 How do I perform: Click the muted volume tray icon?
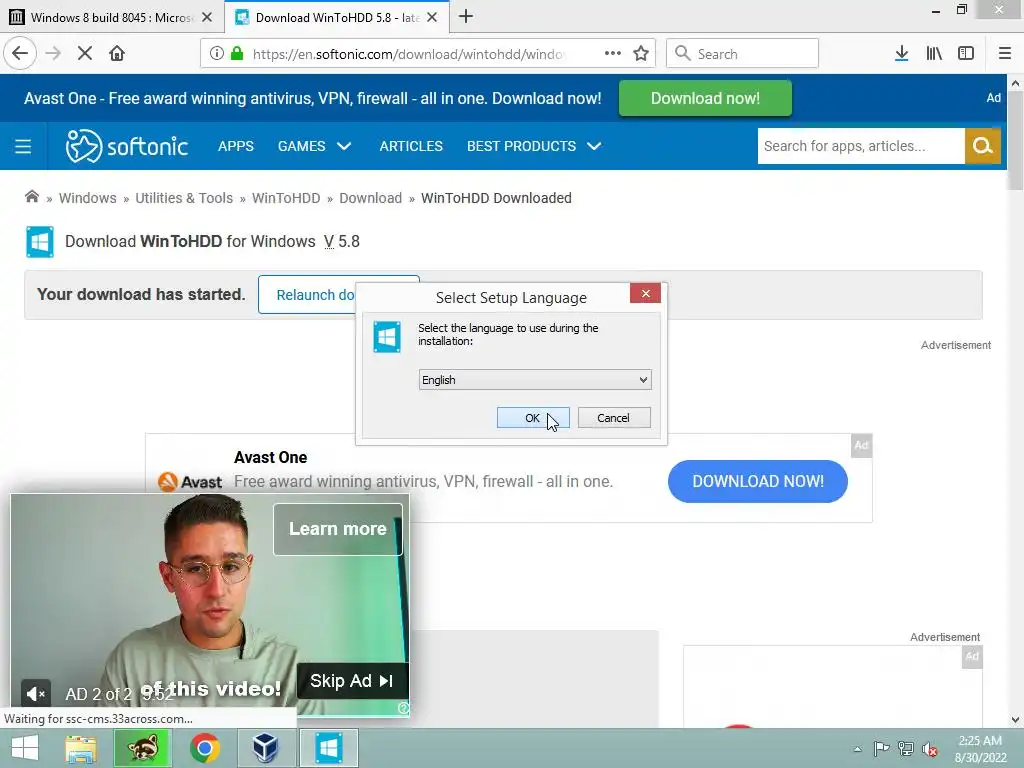[929, 748]
